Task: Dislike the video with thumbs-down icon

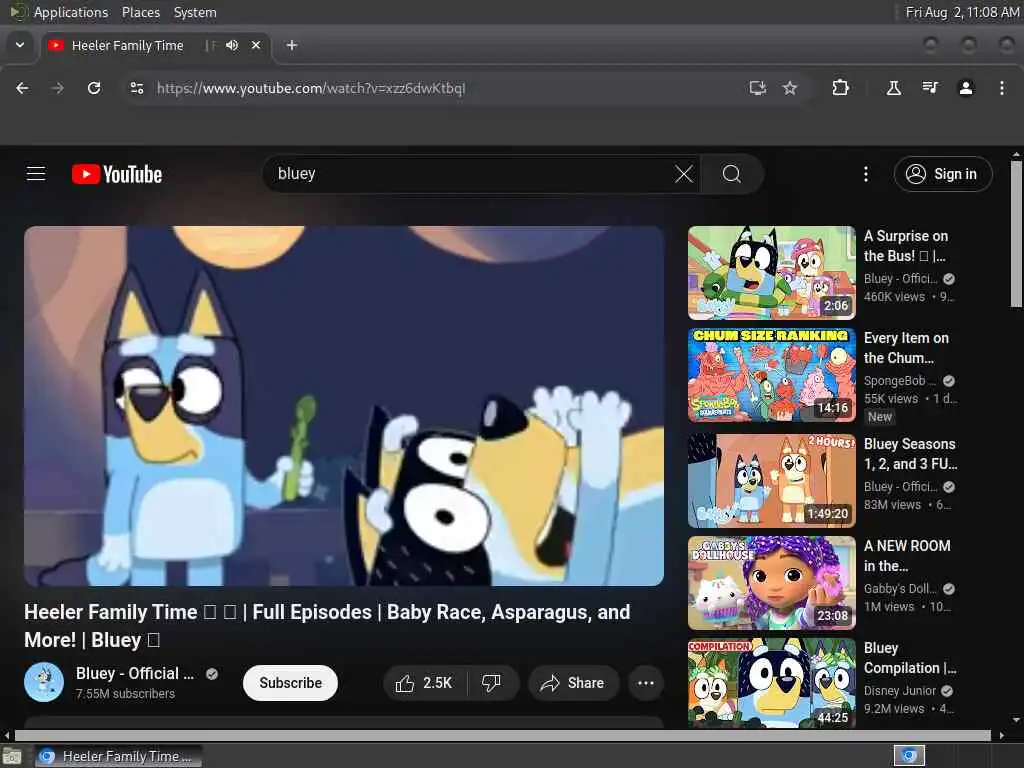Action: pos(491,683)
